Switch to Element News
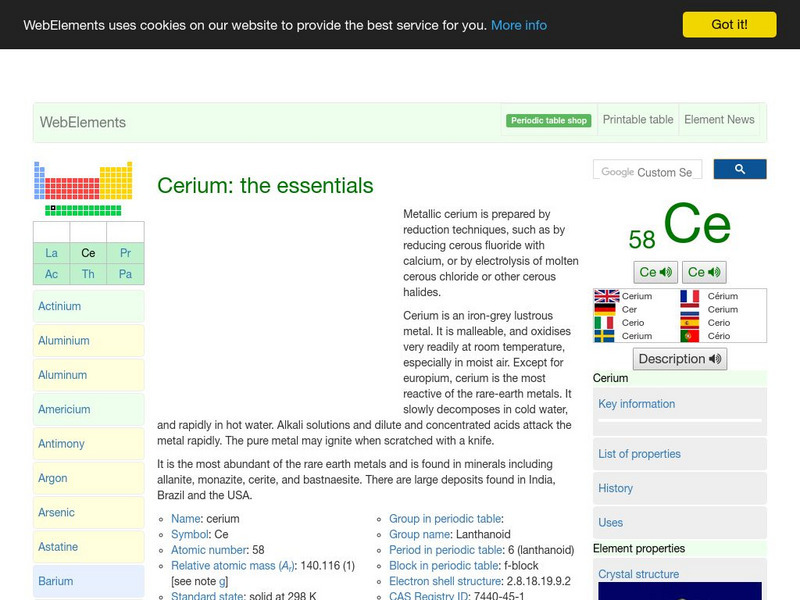 coord(719,119)
